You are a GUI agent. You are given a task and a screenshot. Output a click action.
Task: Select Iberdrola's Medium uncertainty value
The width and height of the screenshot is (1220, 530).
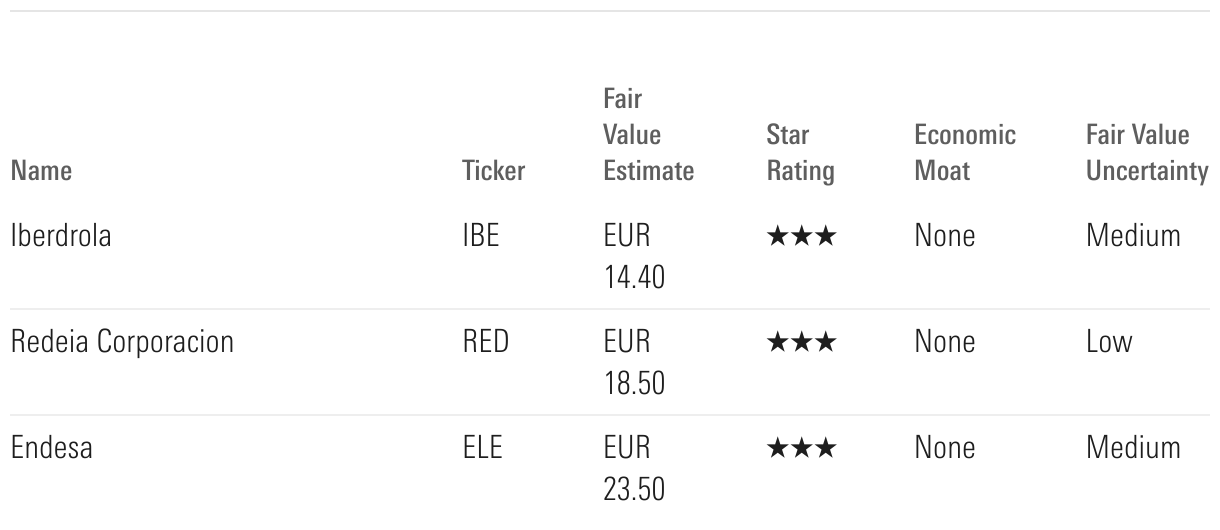click(1133, 237)
